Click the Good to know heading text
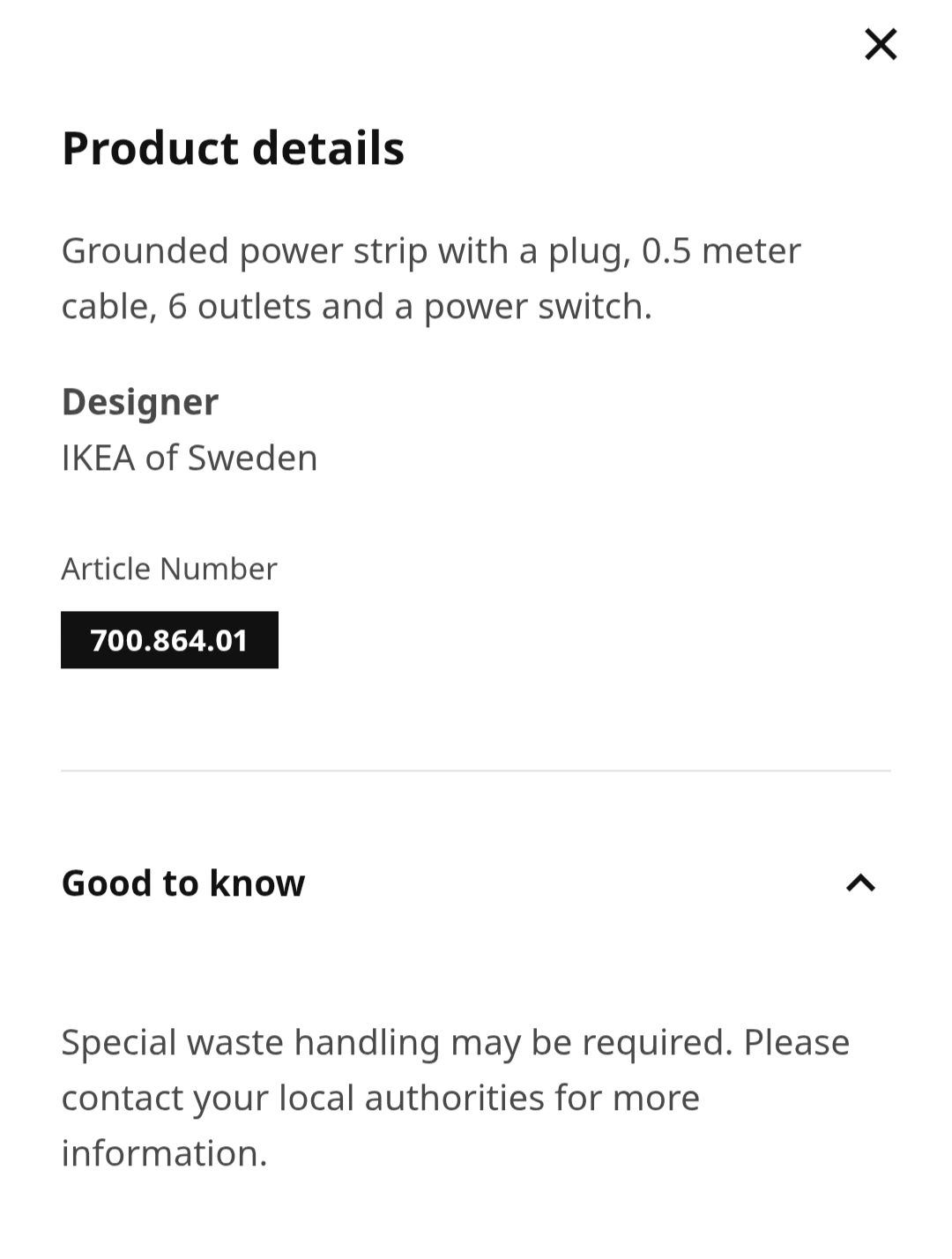Image resolution: width=952 pixels, height=1259 pixels. [183, 883]
